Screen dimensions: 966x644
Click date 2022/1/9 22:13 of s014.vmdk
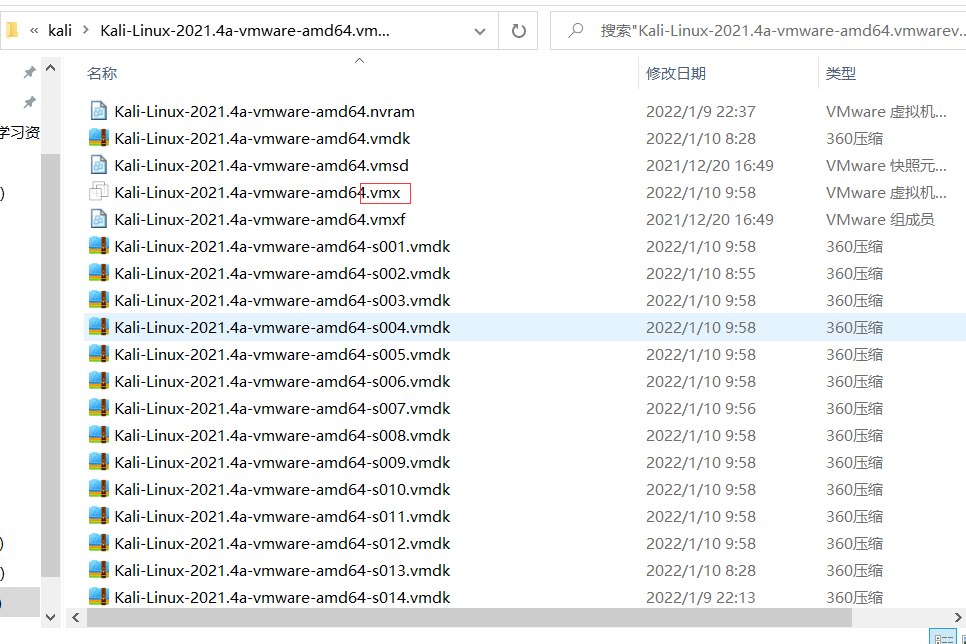[700, 597]
